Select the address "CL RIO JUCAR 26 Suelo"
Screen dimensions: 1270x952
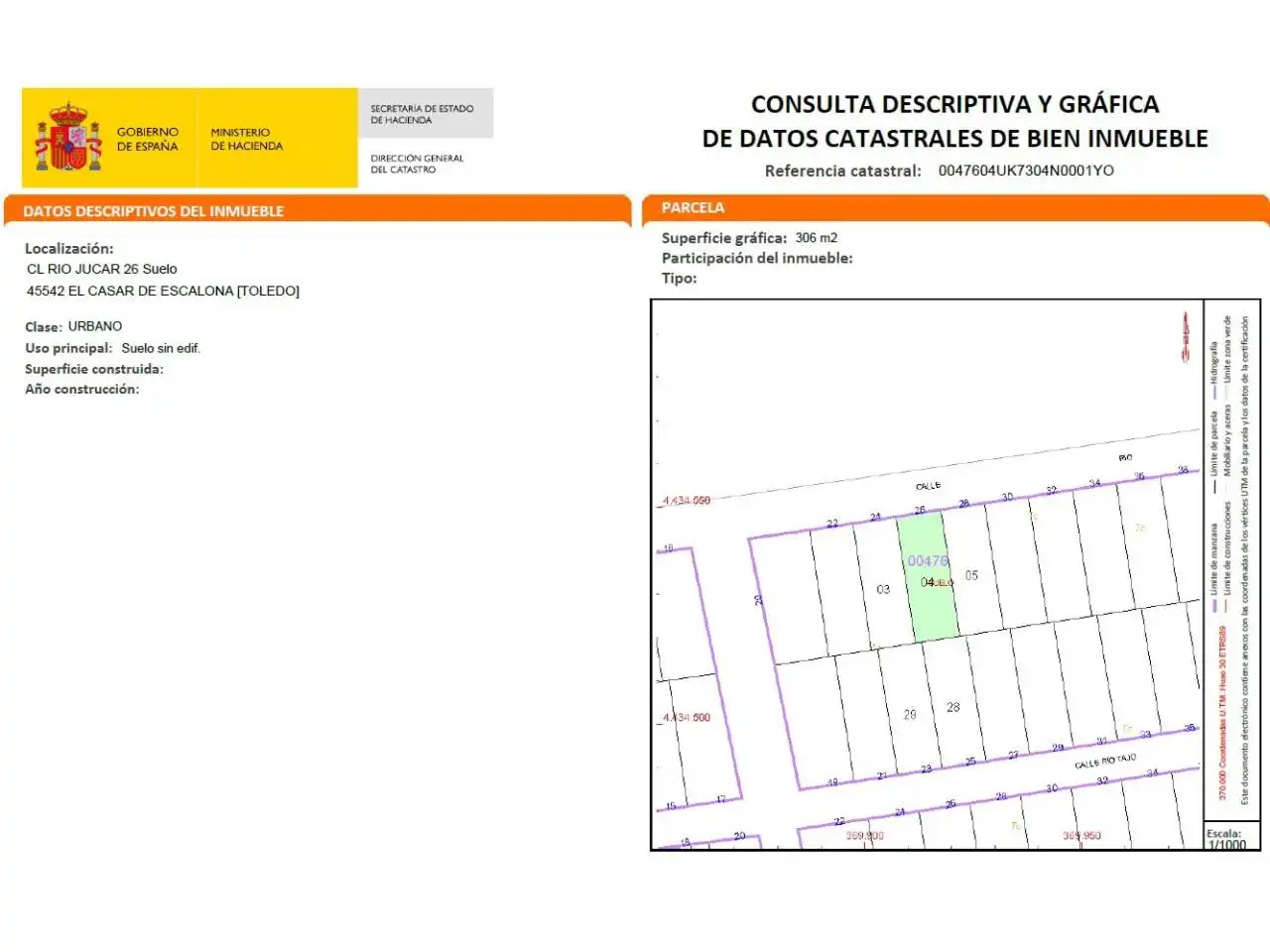102,269
